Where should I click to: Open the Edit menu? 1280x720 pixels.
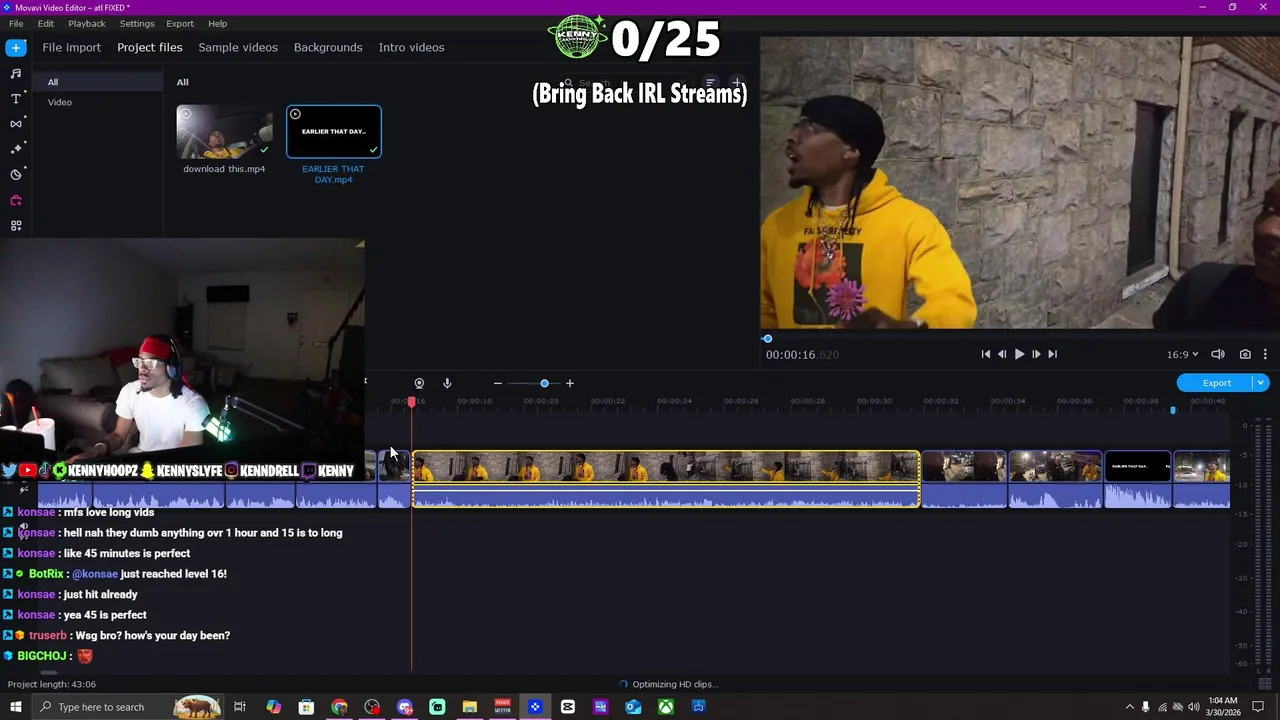(x=46, y=23)
